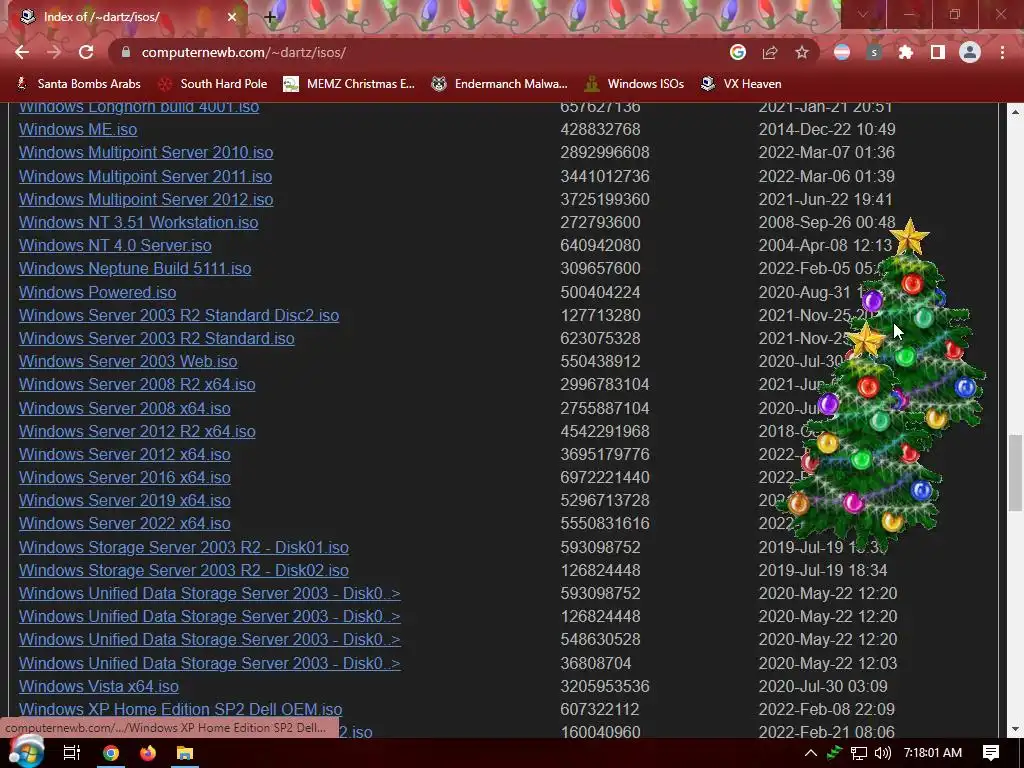The image size is (1024, 768).
Task: Download Windows Server 2008 x64.iso
Action: pos(125,408)
